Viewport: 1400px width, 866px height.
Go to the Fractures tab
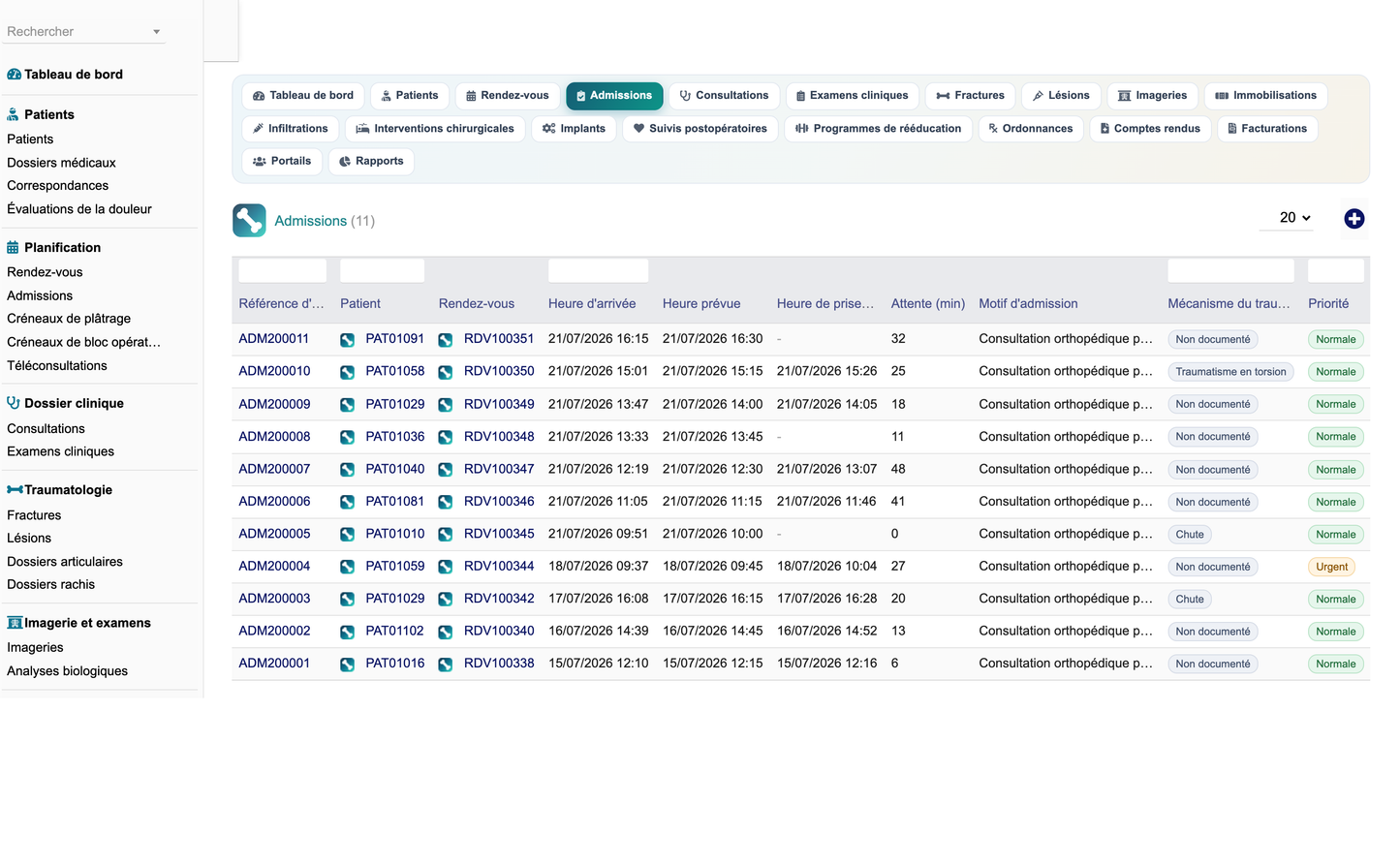click(x=970, y=96)
